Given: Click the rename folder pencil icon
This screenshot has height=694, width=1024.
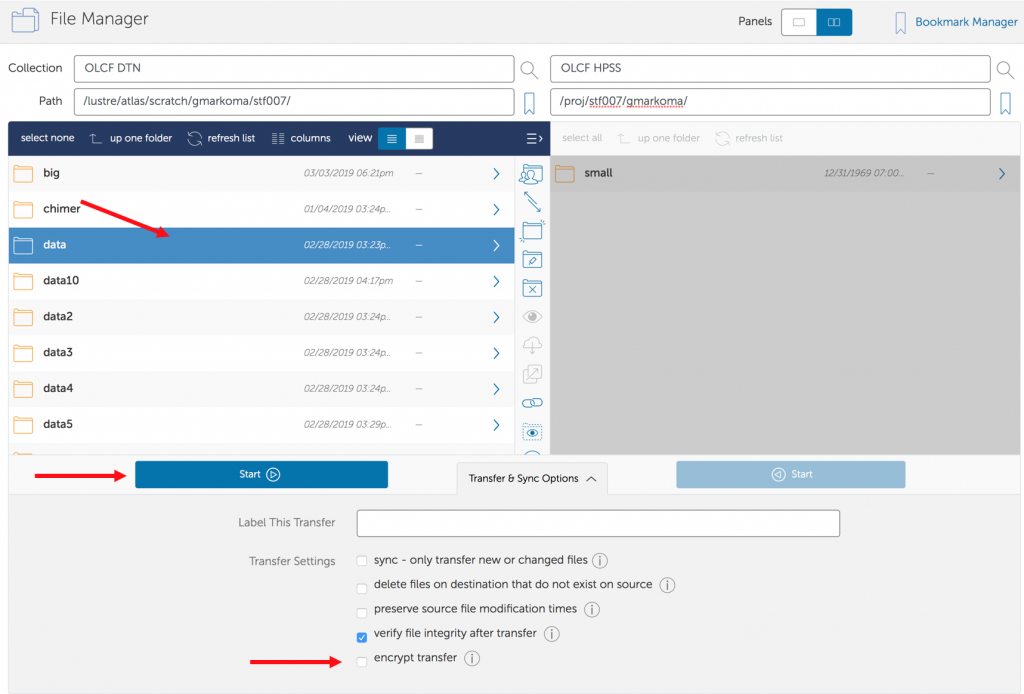Looking at the screenshot, I should 532,260.
